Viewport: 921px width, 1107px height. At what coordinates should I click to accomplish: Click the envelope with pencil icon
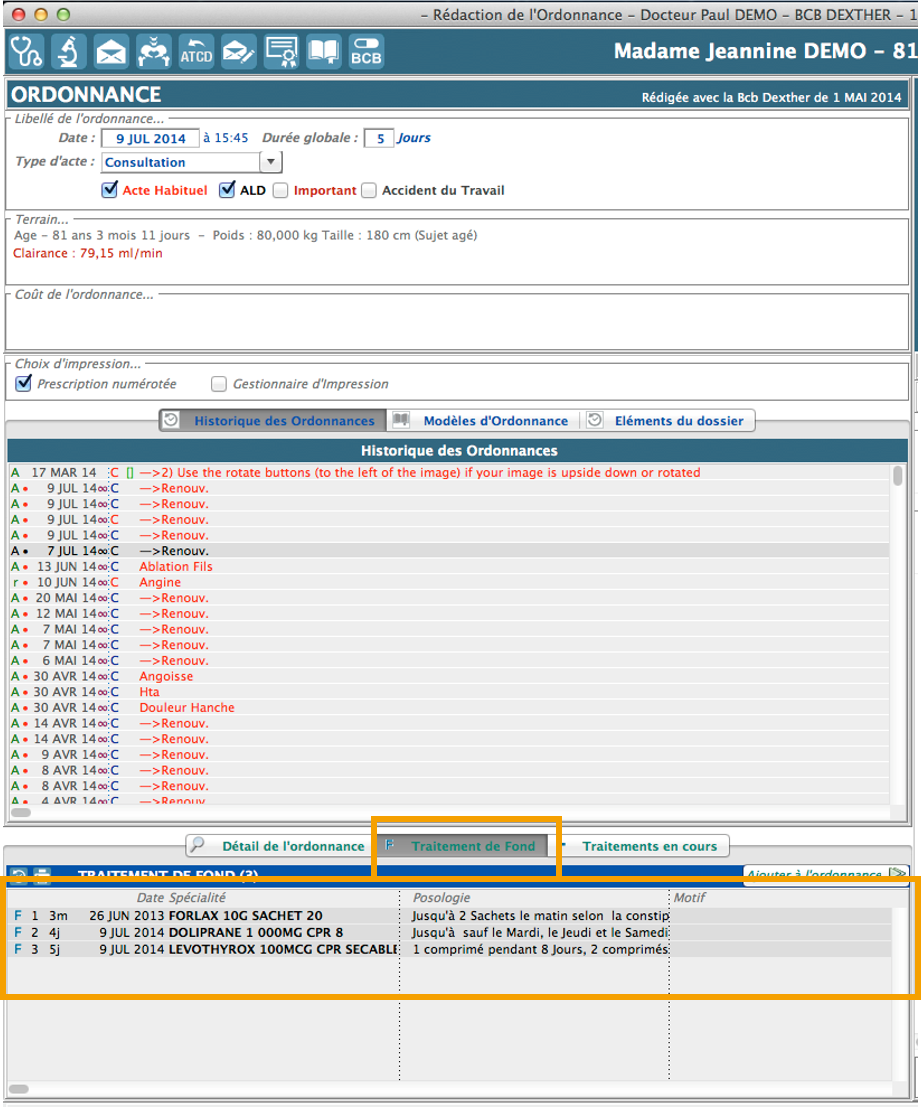click(x=238, y=50)
